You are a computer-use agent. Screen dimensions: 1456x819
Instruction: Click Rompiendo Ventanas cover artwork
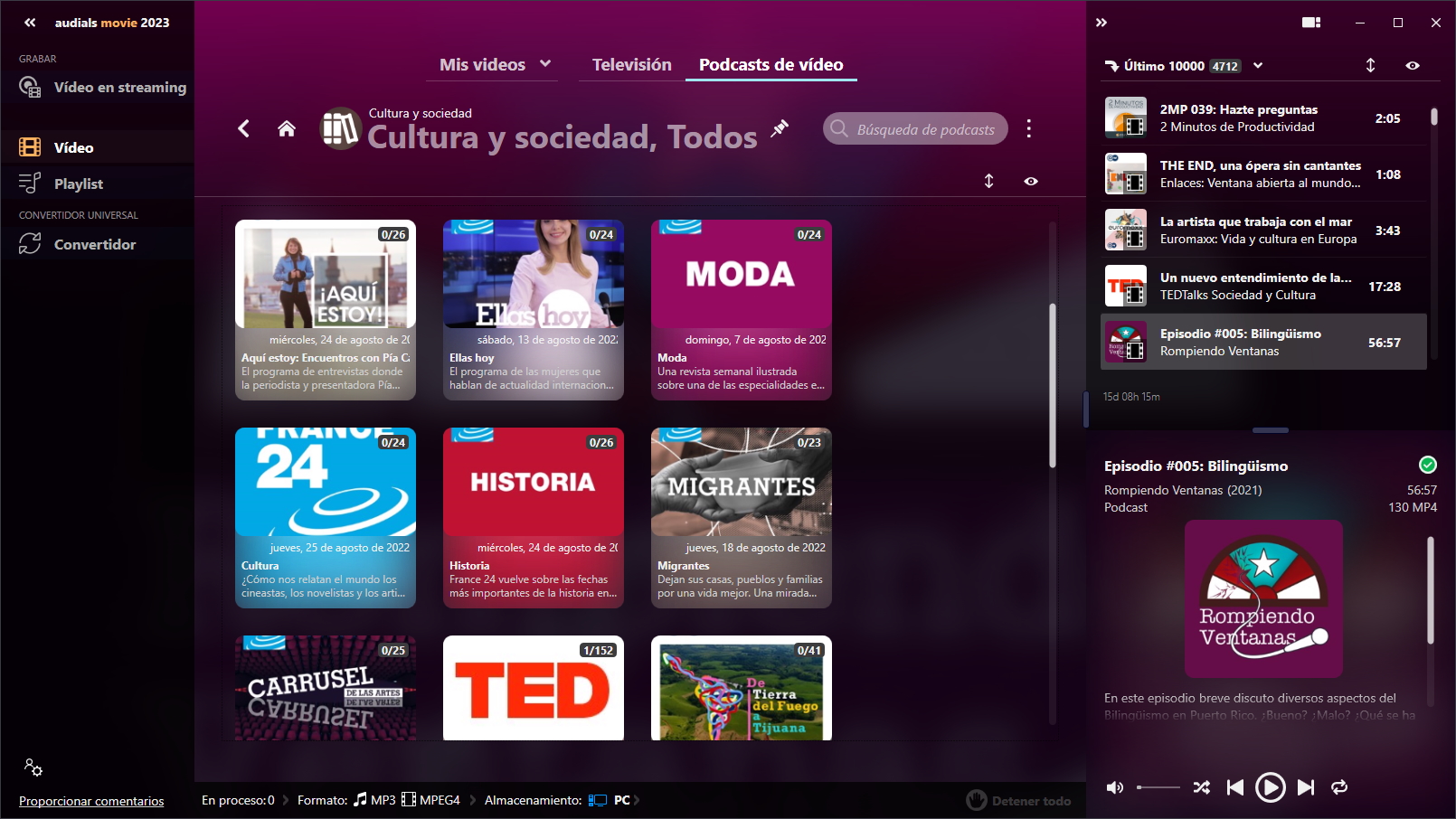pos(1263,598)
